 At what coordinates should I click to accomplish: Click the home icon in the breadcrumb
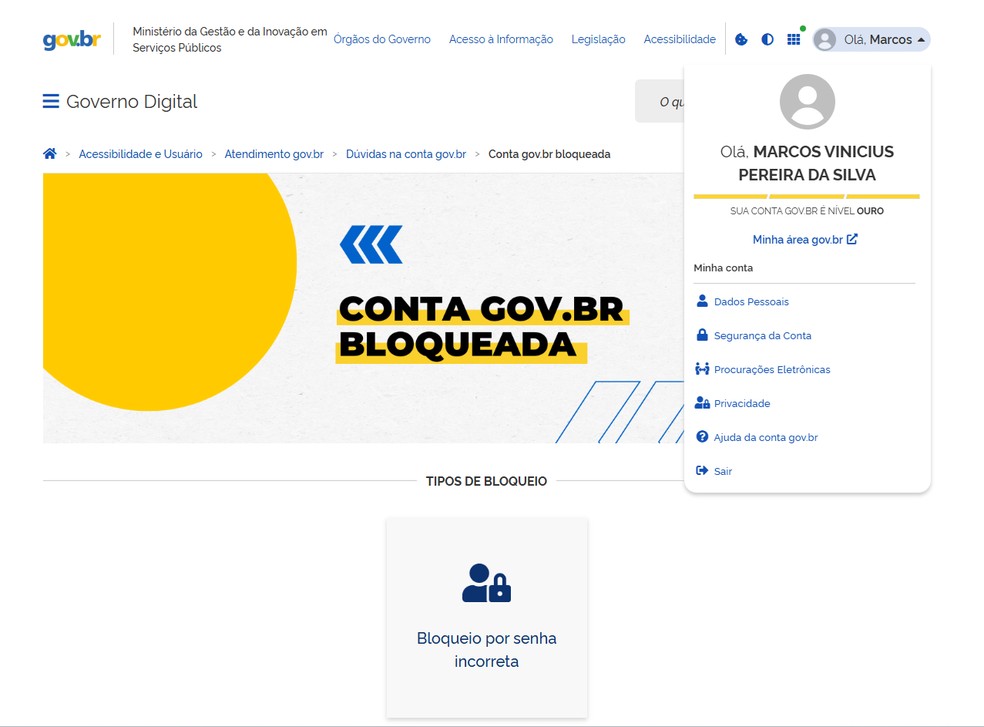[49, 153]
